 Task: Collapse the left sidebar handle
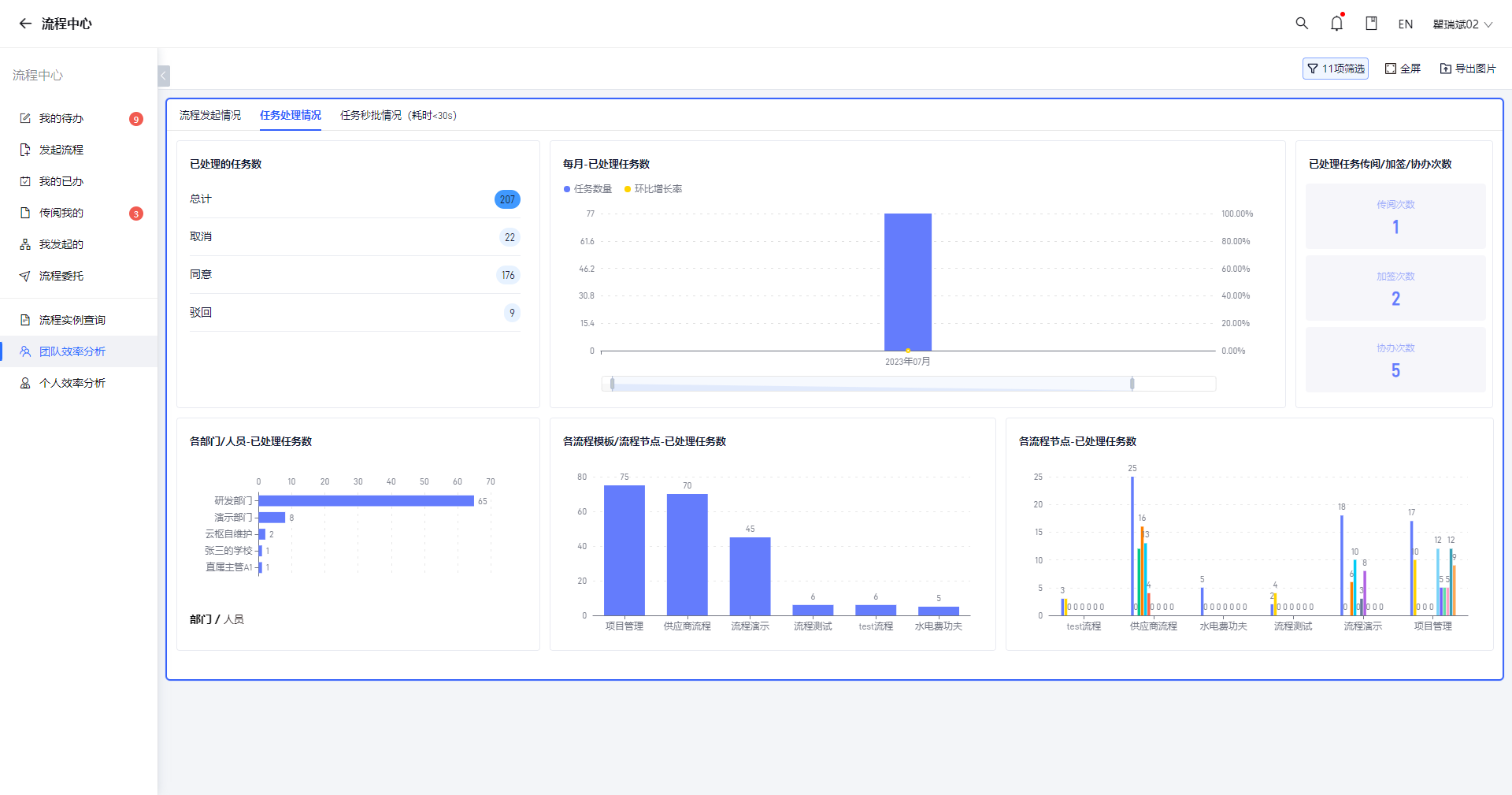pyautogui.click(x=164, y=76)
